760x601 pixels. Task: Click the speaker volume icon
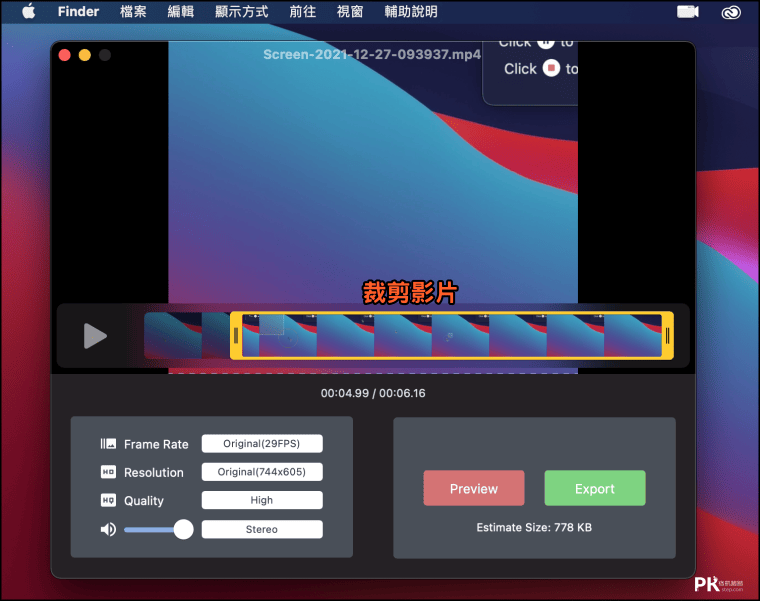108,529
